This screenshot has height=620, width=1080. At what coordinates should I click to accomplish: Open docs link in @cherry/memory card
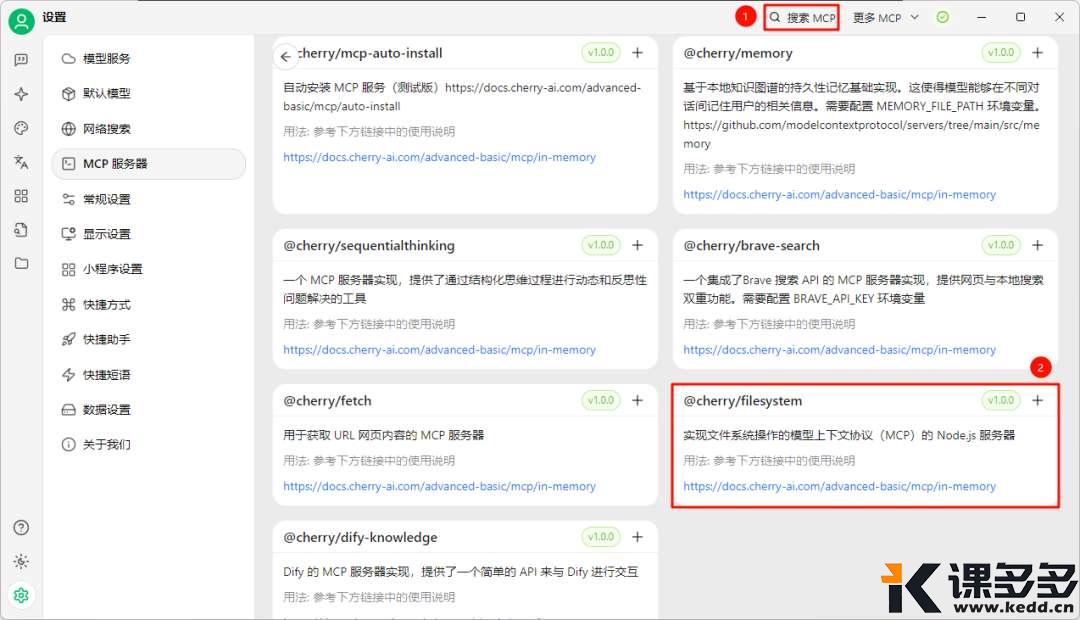(x=840, y=194)
